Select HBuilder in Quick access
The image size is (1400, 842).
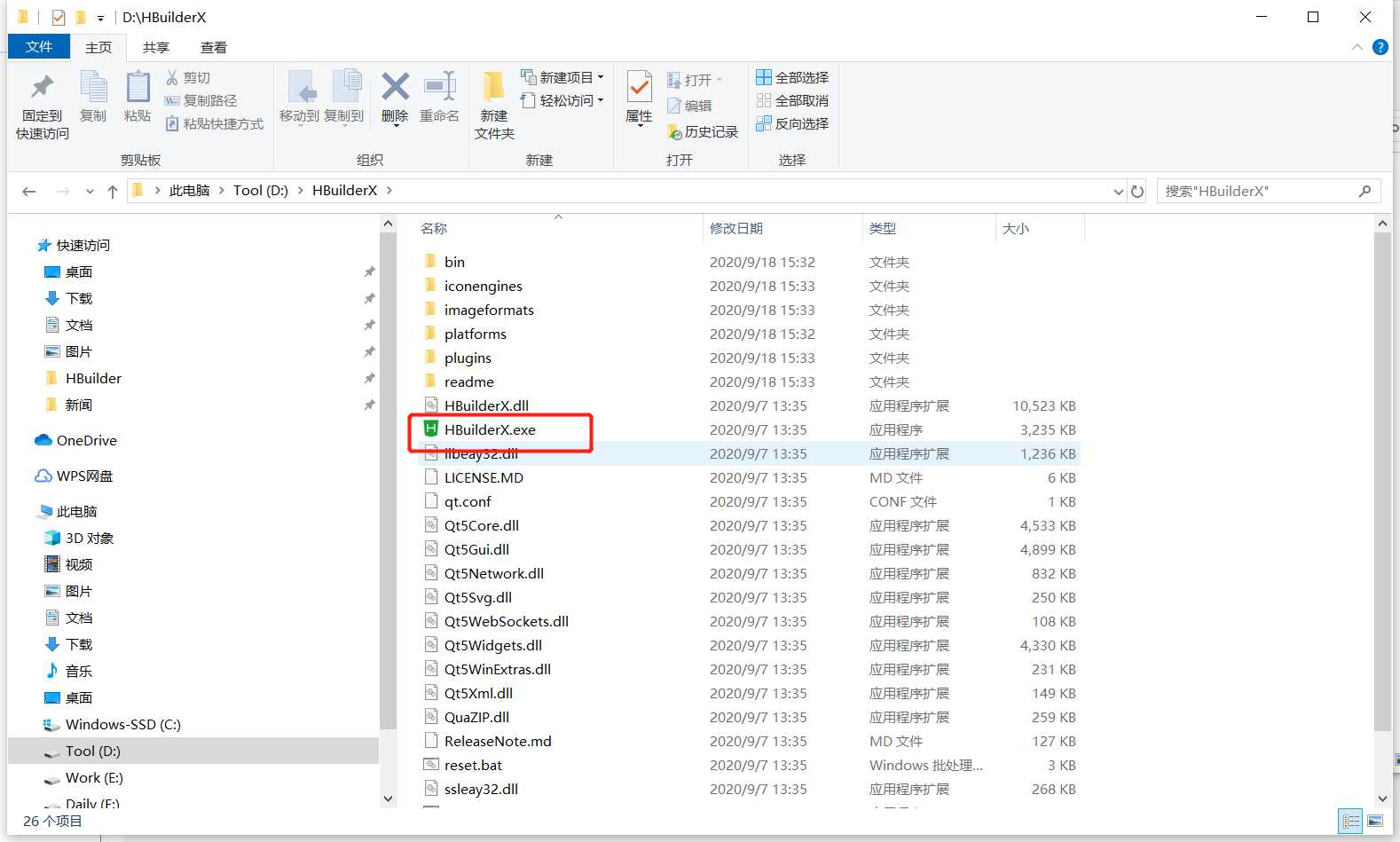tap(93, 378)
